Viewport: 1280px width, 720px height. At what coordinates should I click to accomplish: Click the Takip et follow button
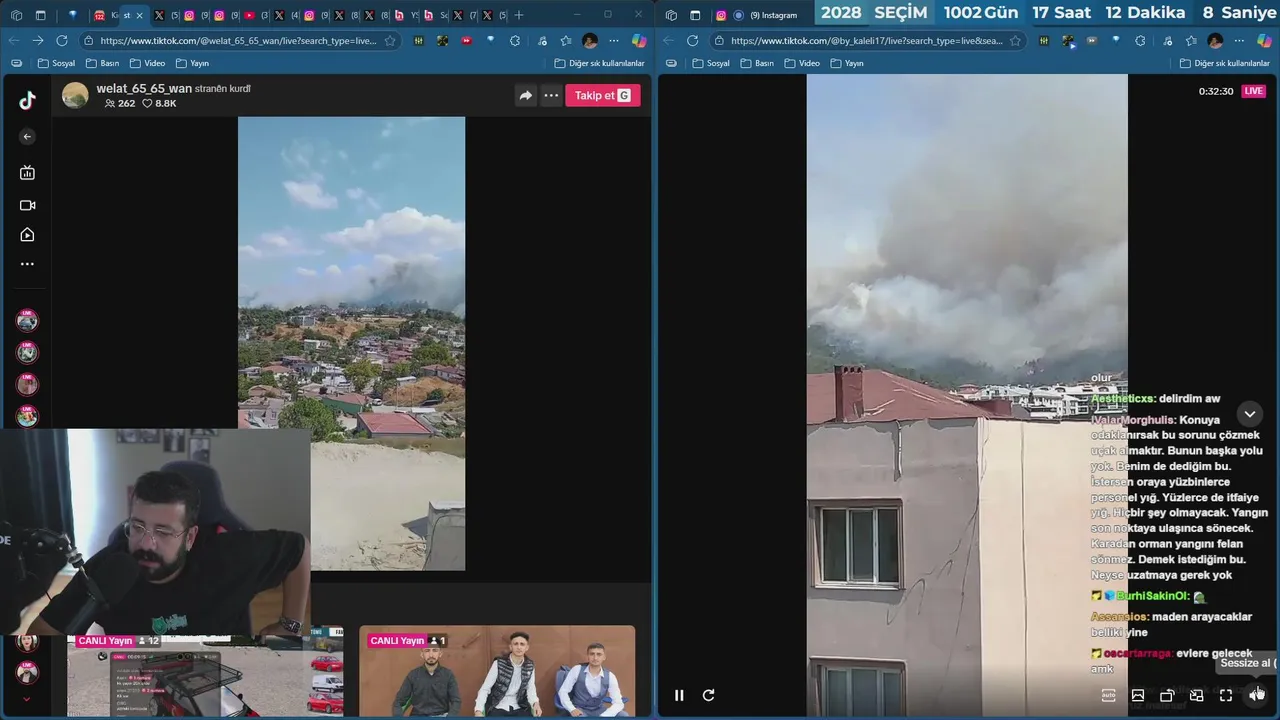coord(602,96)
